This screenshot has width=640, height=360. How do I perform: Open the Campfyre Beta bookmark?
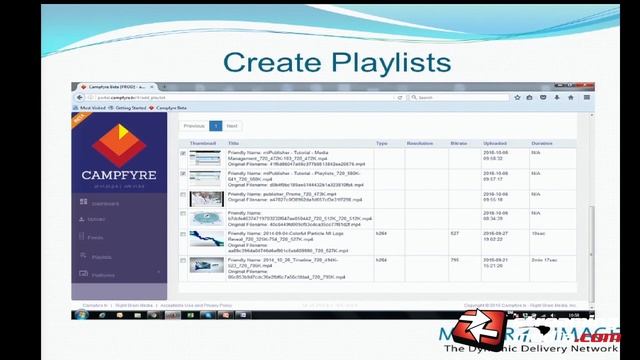(168, 108)
